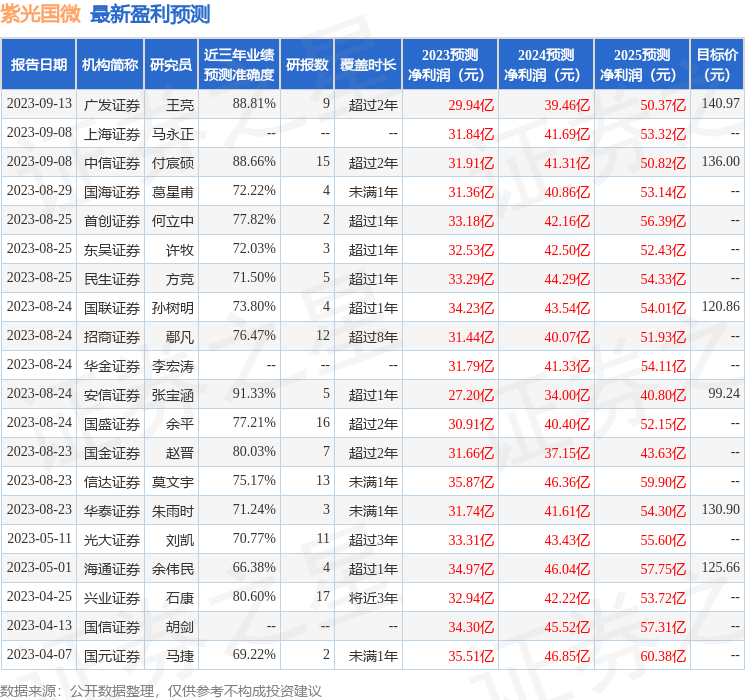Viewport: 745px width, 700px height.
Task: Click analyst name 付宸硕
Action: (173, 162)
